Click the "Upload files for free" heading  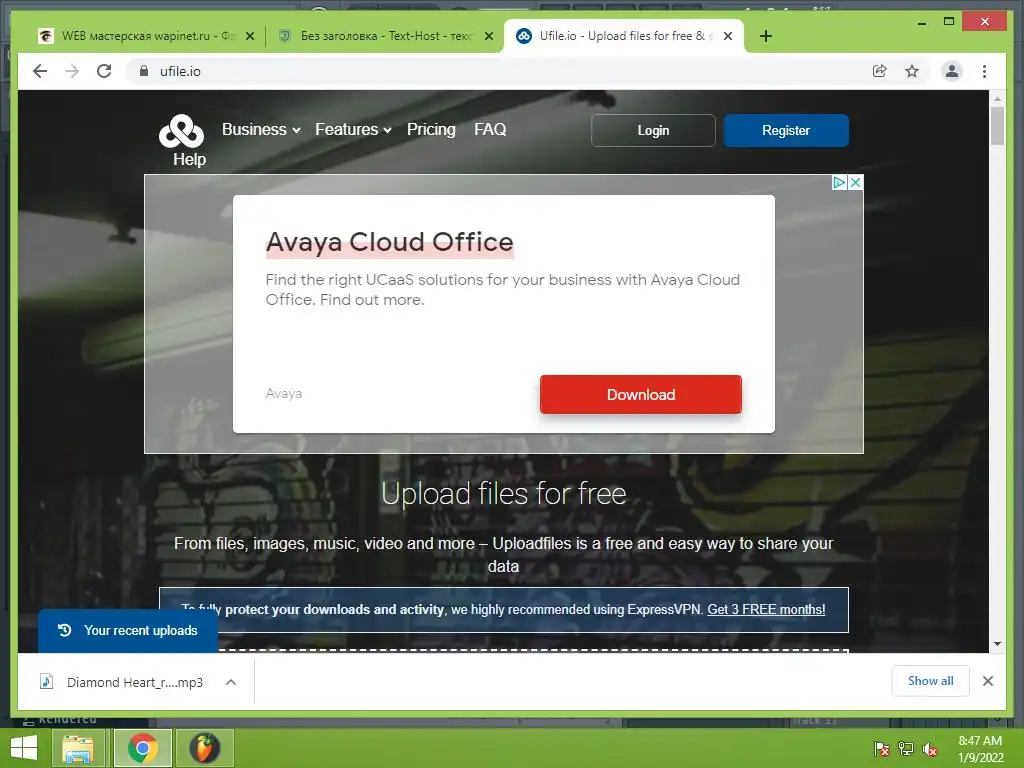(x=504, y=493)
